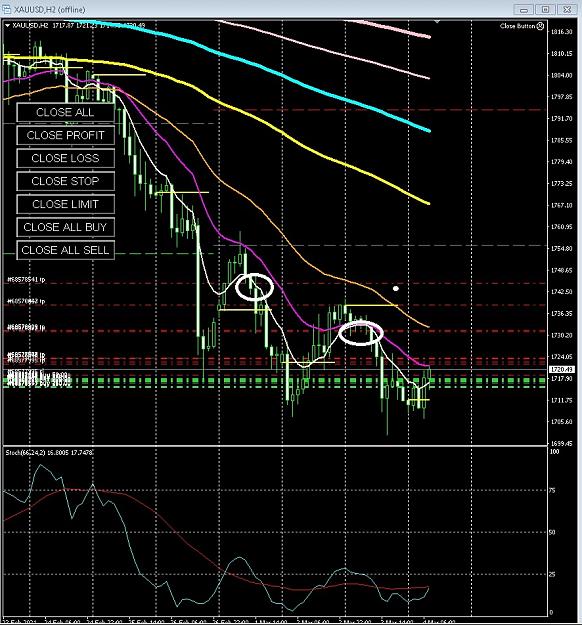This screenshot has width=582, height=625.
Task: Click the 1742.50 price scale label
Action: click(561, 292)
